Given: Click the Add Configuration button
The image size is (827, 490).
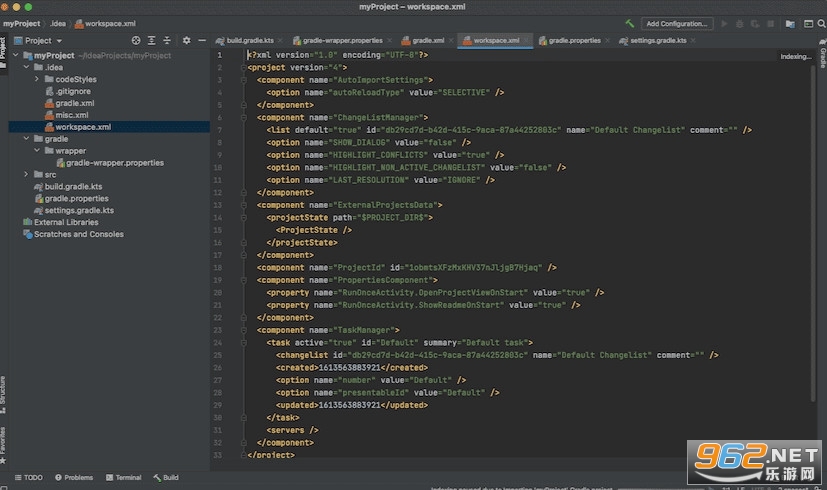Looking at the screenshot, I should pos(677,24).
